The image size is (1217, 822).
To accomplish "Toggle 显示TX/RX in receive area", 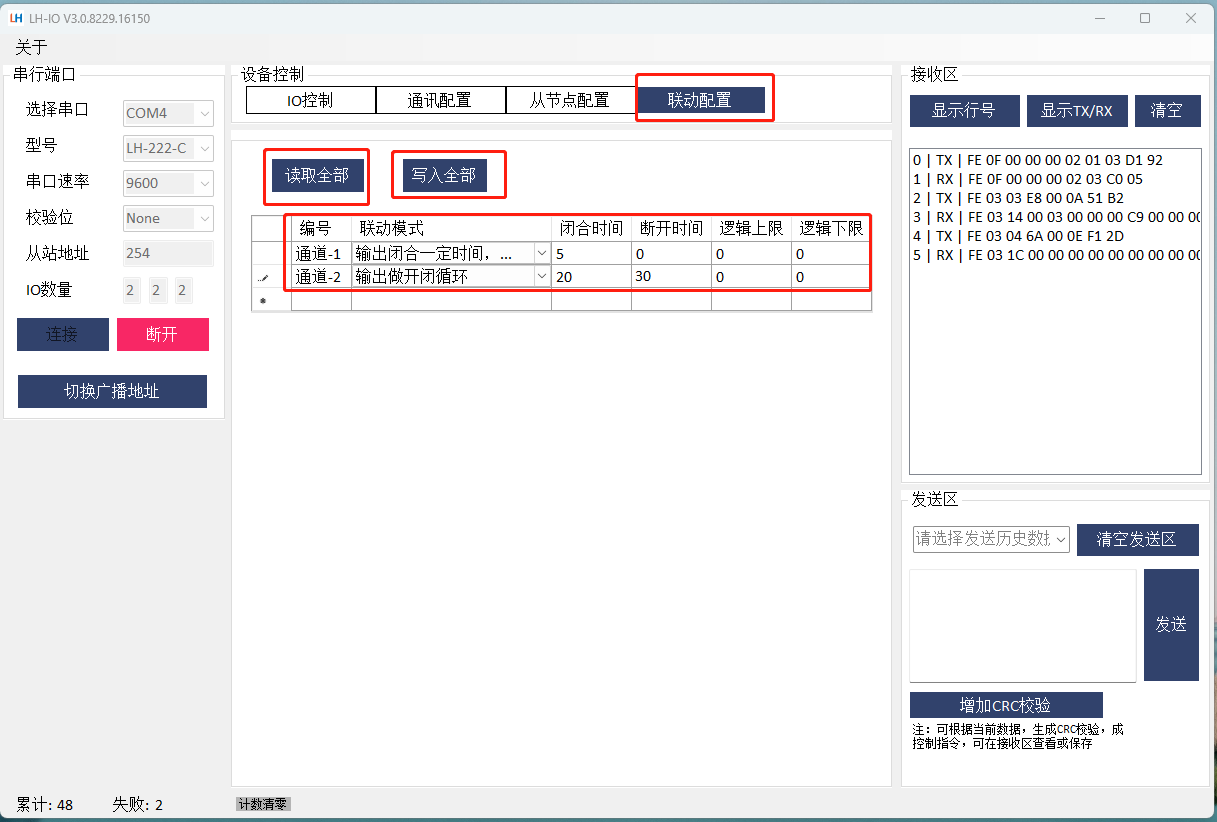I will pyautogui.click(x=1076, y=111).
